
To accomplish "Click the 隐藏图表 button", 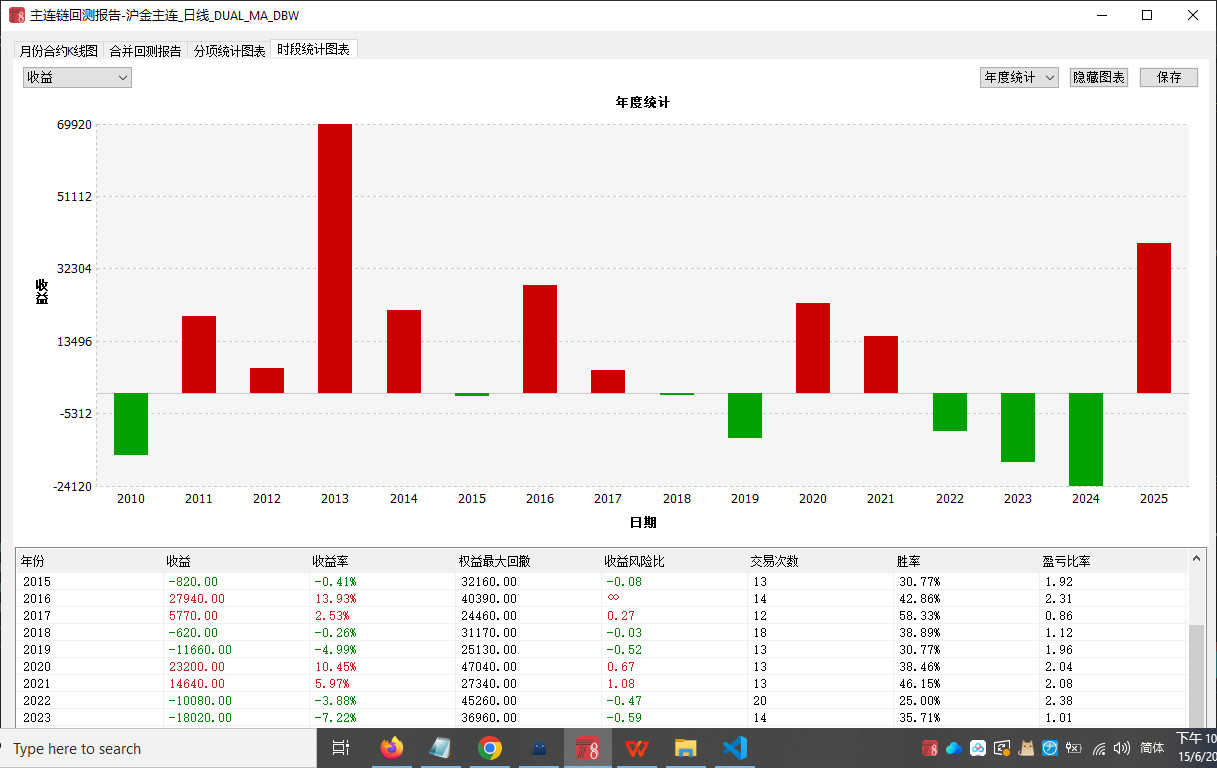I will point(1099,77).
